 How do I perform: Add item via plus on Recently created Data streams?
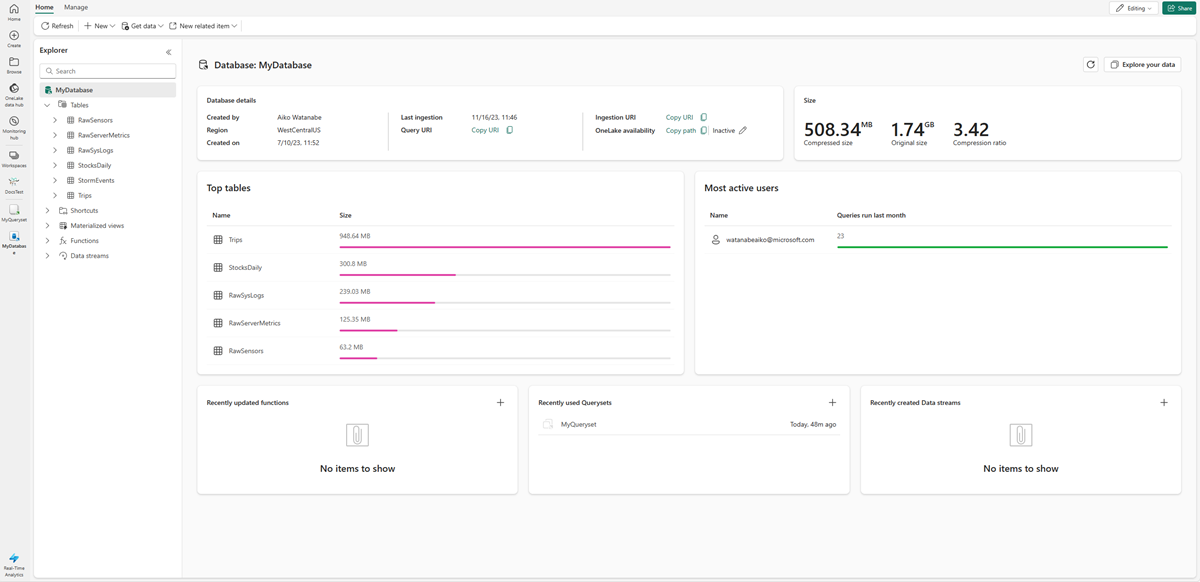[x=1164, y=402]
